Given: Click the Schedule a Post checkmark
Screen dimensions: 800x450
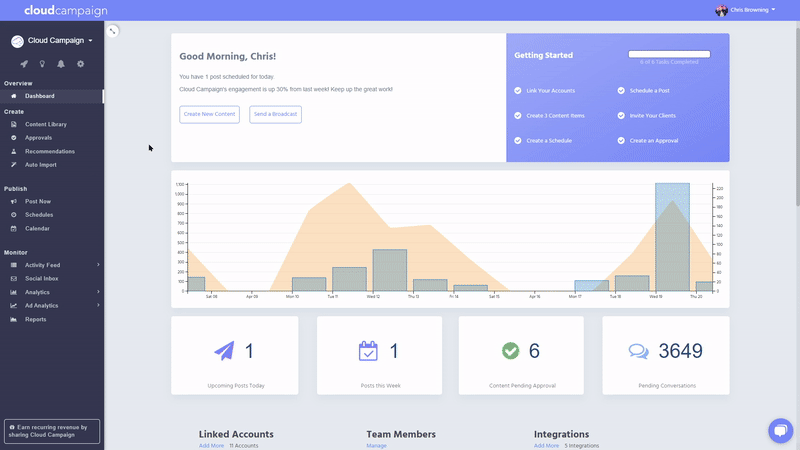Looking at the screenshot, I should [x=621, y=91].
